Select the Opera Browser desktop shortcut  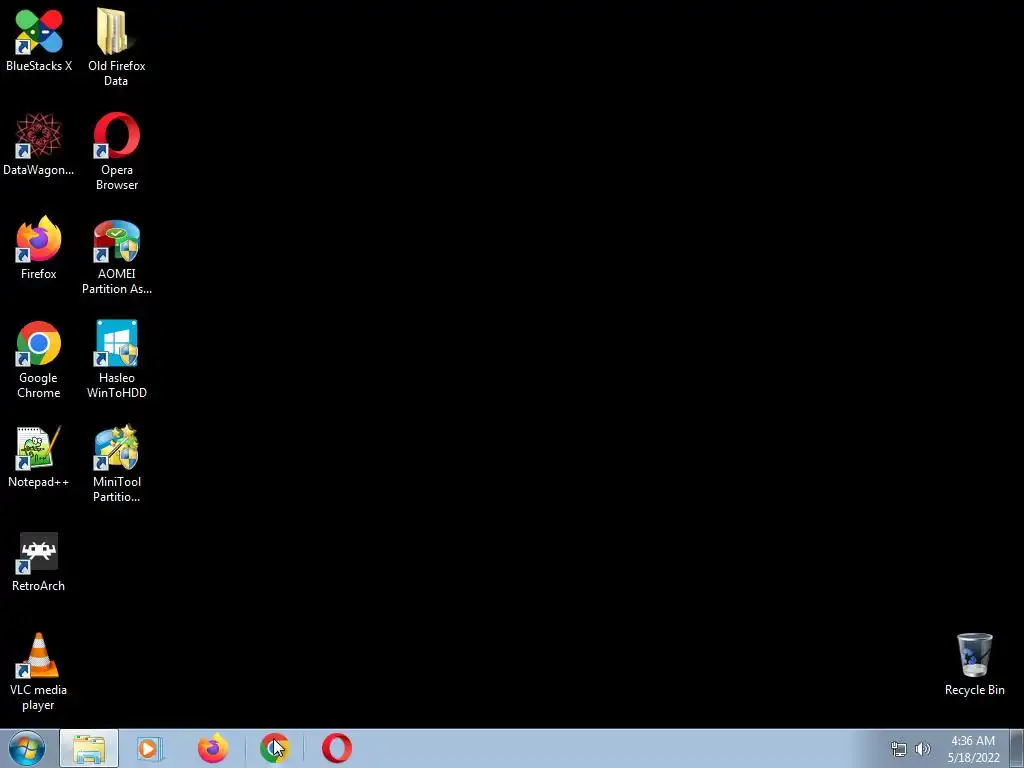116,152
